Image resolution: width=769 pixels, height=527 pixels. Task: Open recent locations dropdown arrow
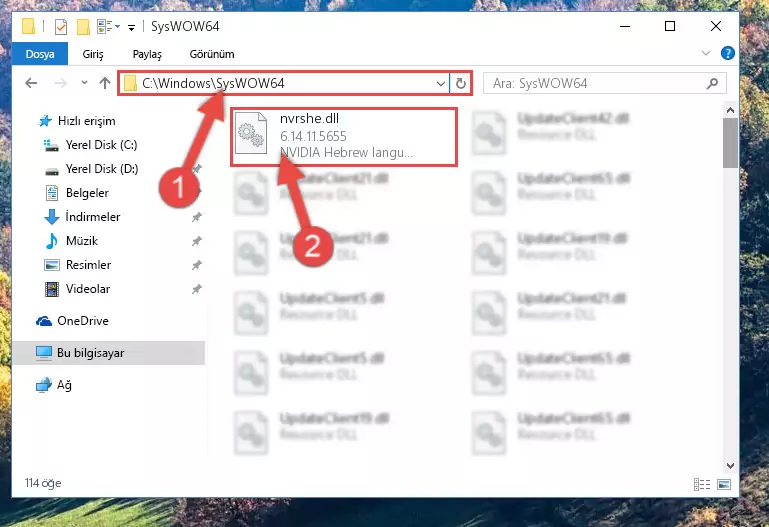pos(84,83)
